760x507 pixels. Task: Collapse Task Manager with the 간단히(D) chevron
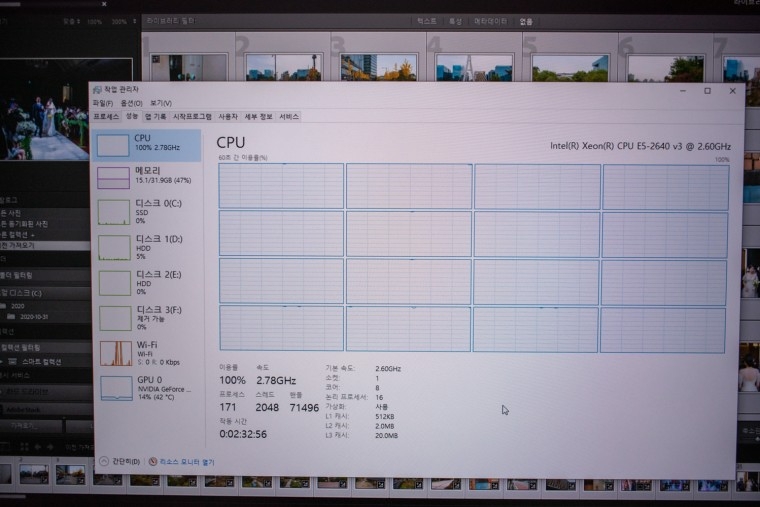click(104, 461)
